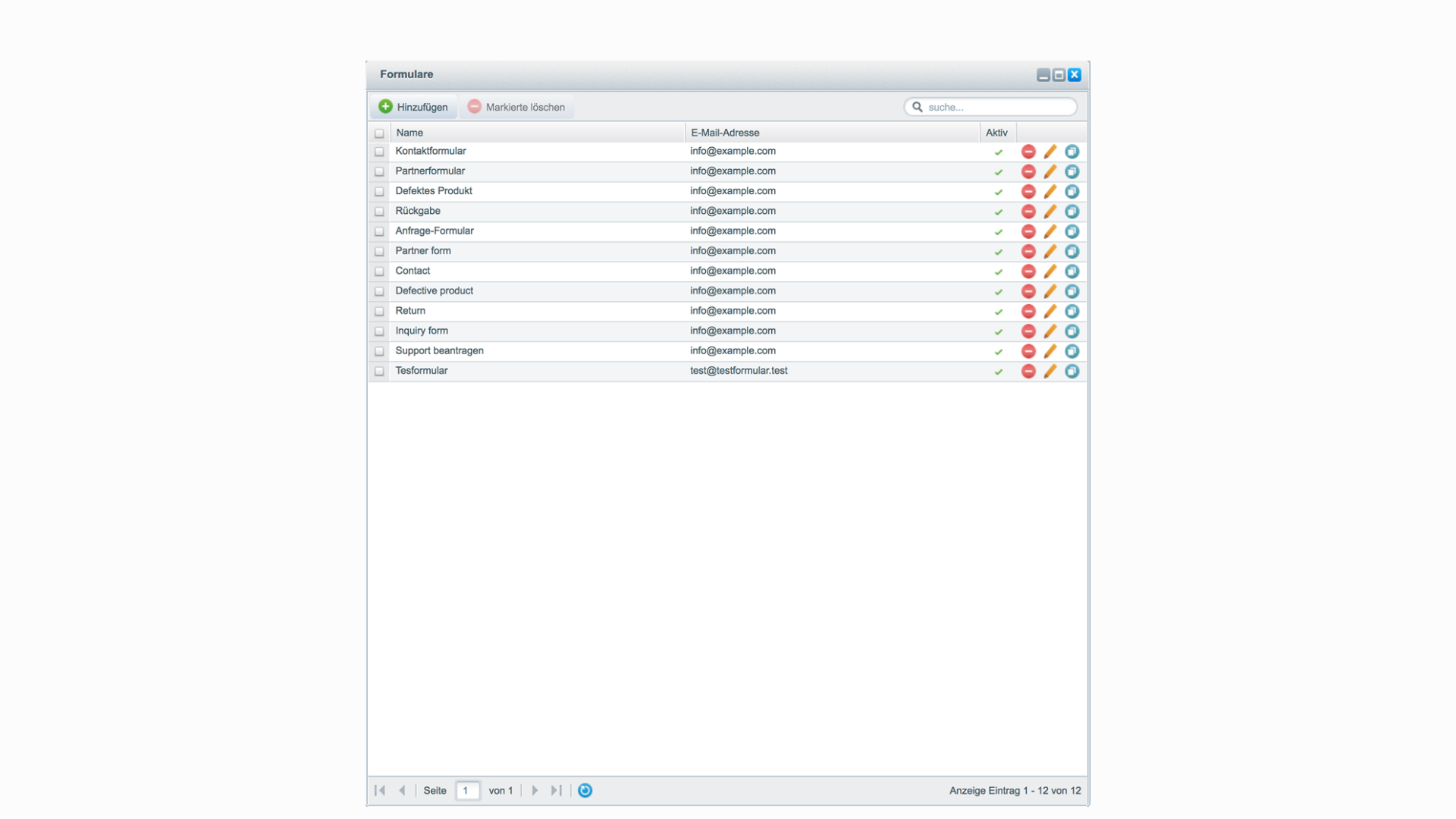Focus the suche search field

[x=990, y=107]
